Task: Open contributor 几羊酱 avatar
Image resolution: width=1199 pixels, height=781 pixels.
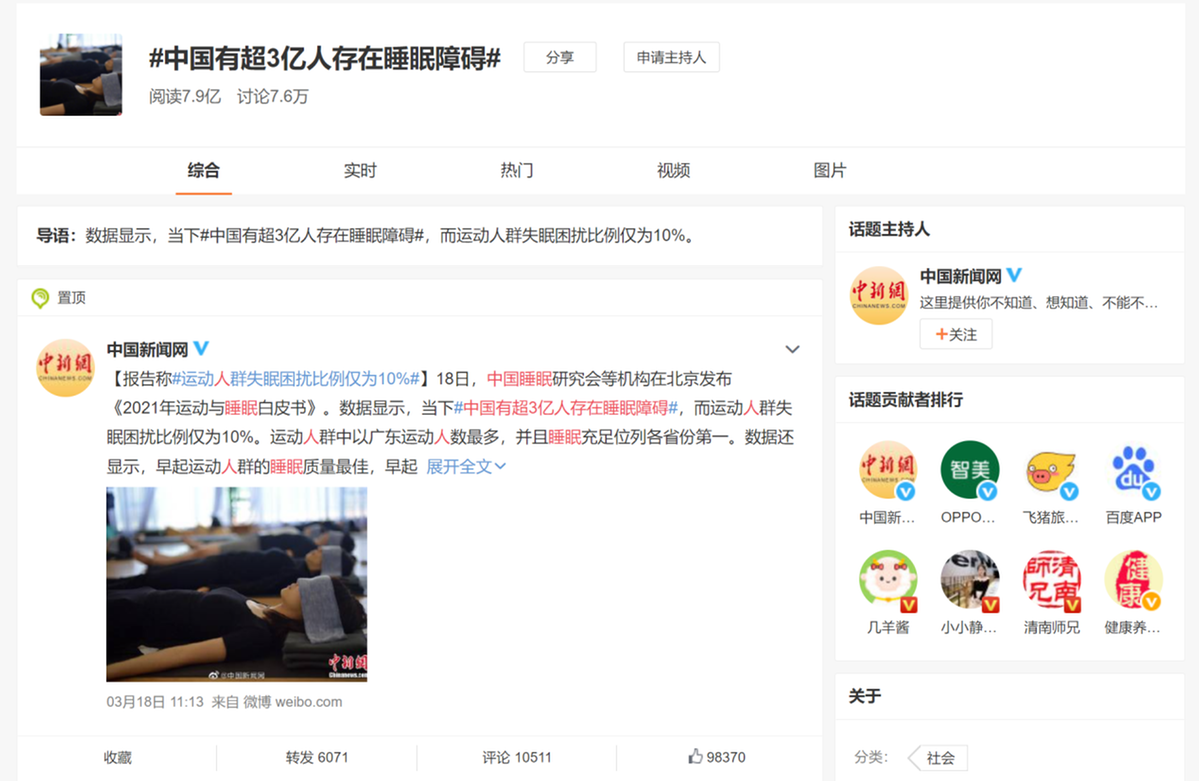Action: [888, 580]
